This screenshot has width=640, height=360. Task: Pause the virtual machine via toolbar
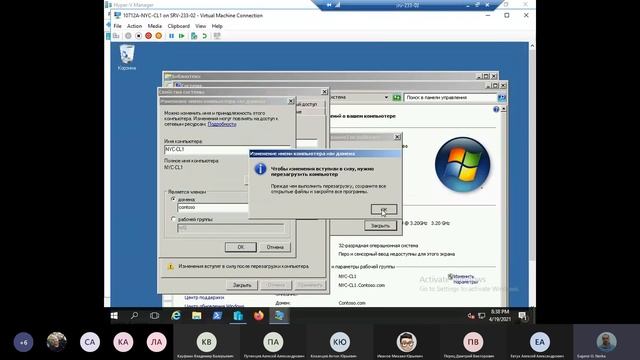(x=171, y=36)
